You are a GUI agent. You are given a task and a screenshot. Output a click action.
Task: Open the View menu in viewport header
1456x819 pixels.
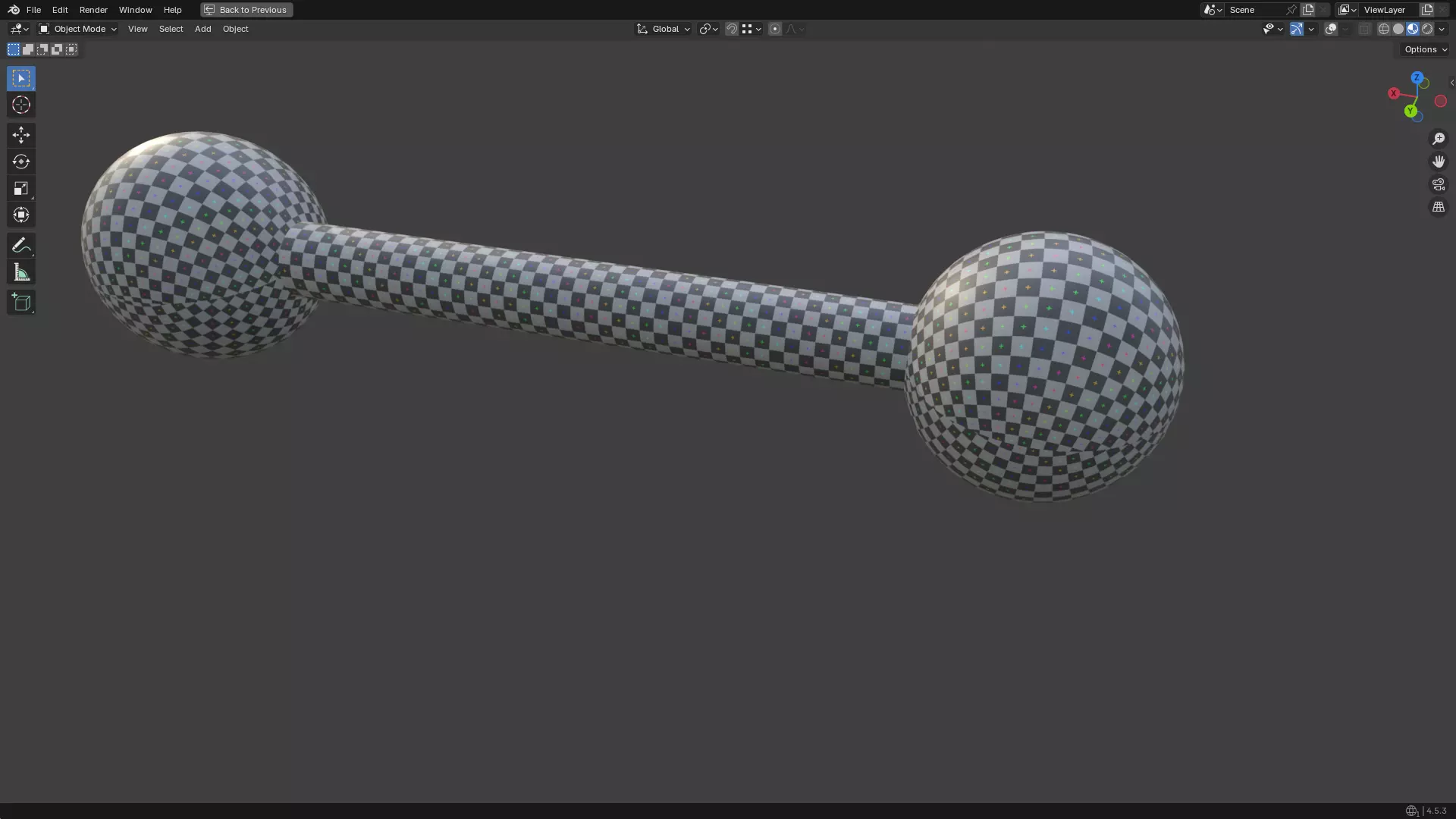coord(137,29)
